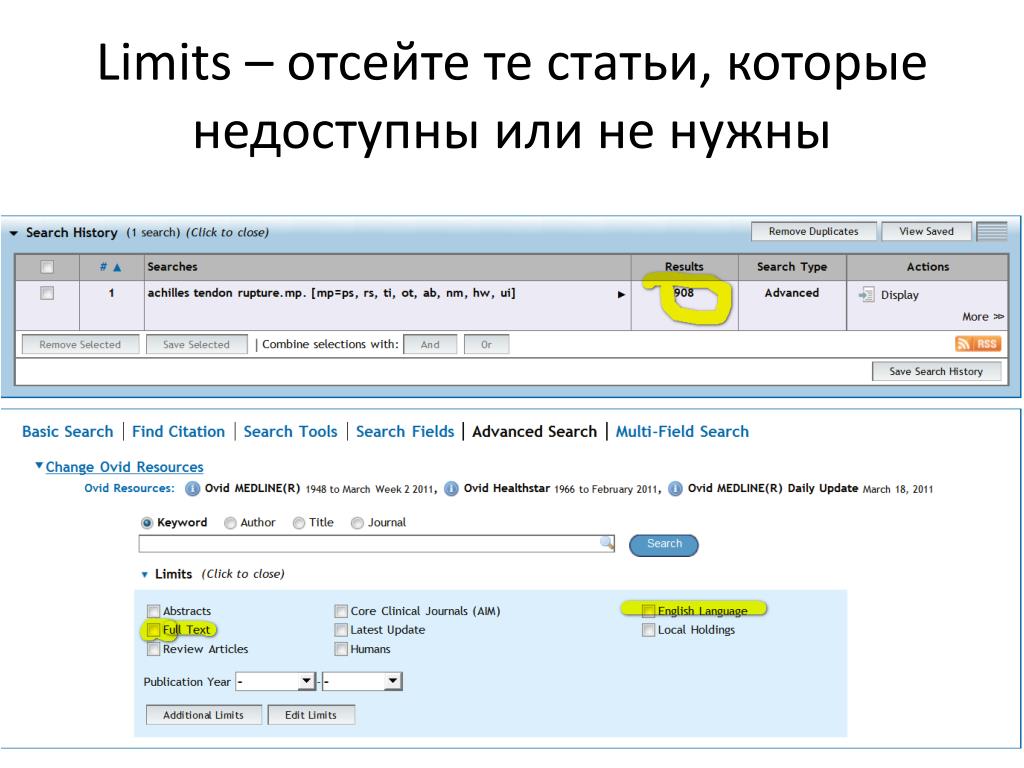This screenshot has height=768, width=1024.
Task: Click the View Saved button
Action: [926, 231]
